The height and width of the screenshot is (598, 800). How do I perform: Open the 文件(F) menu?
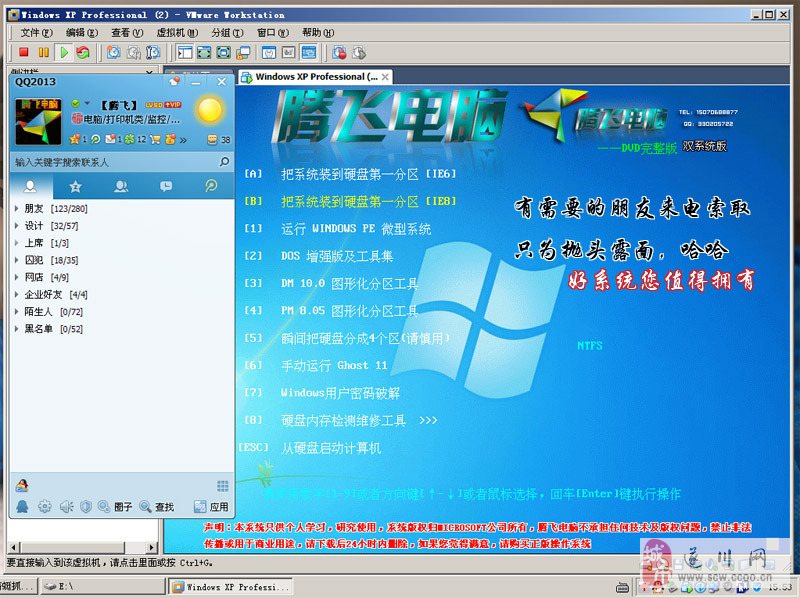click(x=36, y=33)
